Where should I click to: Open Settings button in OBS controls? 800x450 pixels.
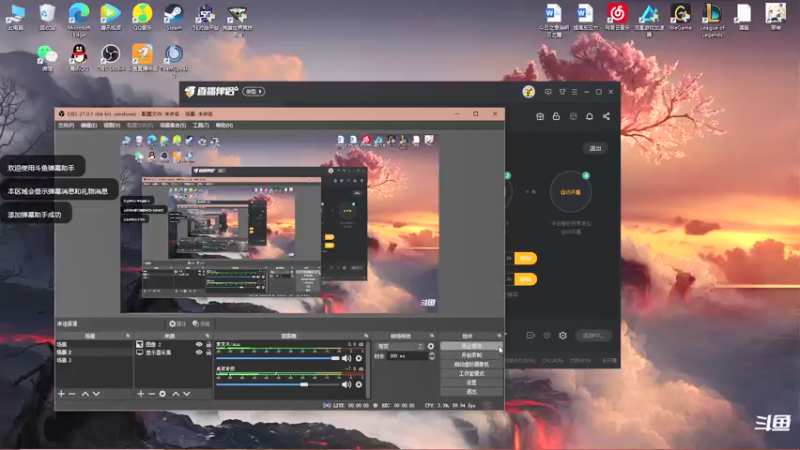coord(471,383)
